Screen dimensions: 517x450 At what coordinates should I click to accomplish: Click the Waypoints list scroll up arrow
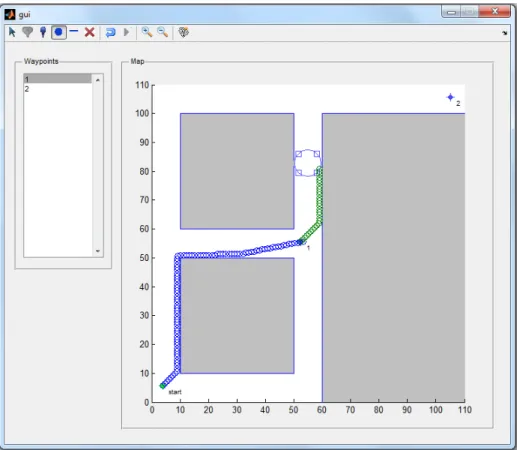coord(98,80)
